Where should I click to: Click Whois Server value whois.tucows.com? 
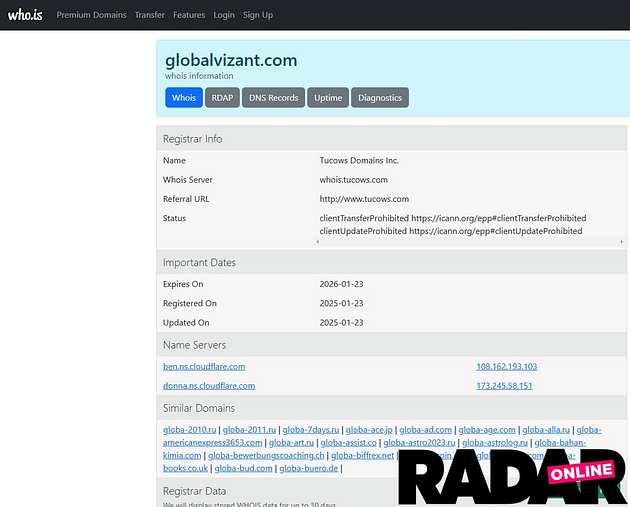[x=354, y=180]
